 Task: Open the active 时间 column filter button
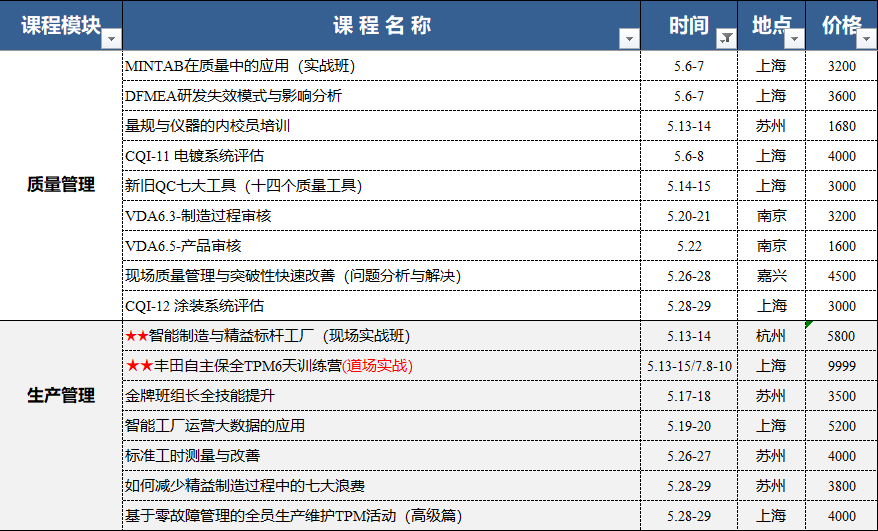click(726, 39)
